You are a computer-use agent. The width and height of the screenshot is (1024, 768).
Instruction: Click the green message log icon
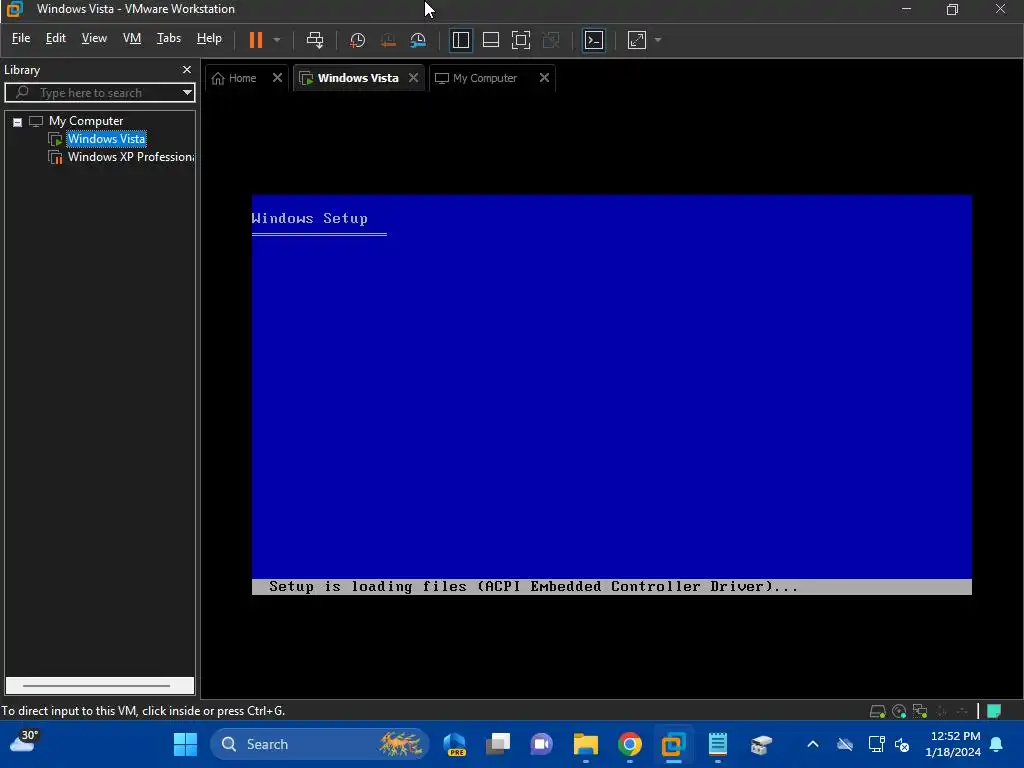[994, 711]
